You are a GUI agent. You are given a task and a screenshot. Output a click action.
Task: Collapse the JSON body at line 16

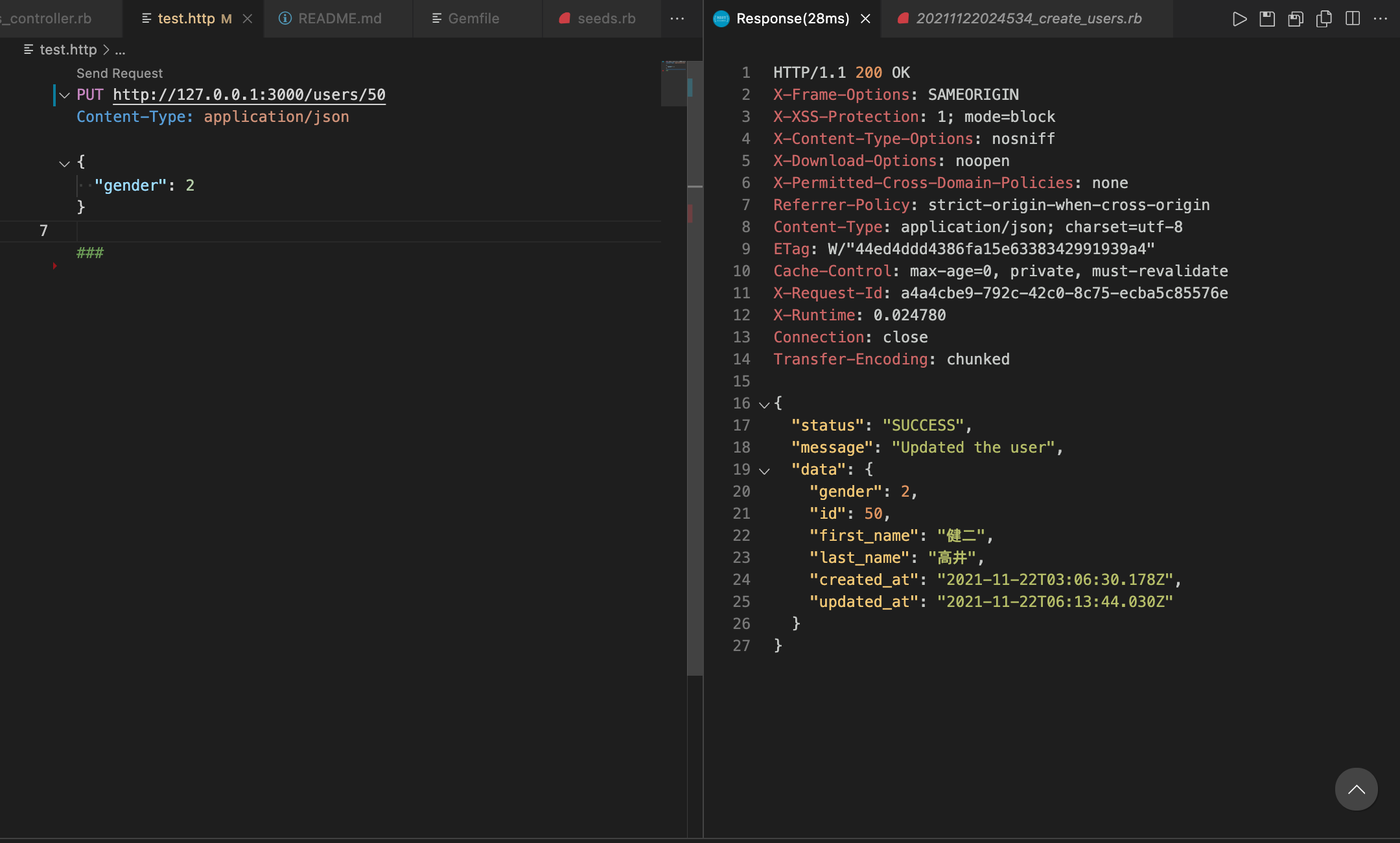tap(764, 403)
